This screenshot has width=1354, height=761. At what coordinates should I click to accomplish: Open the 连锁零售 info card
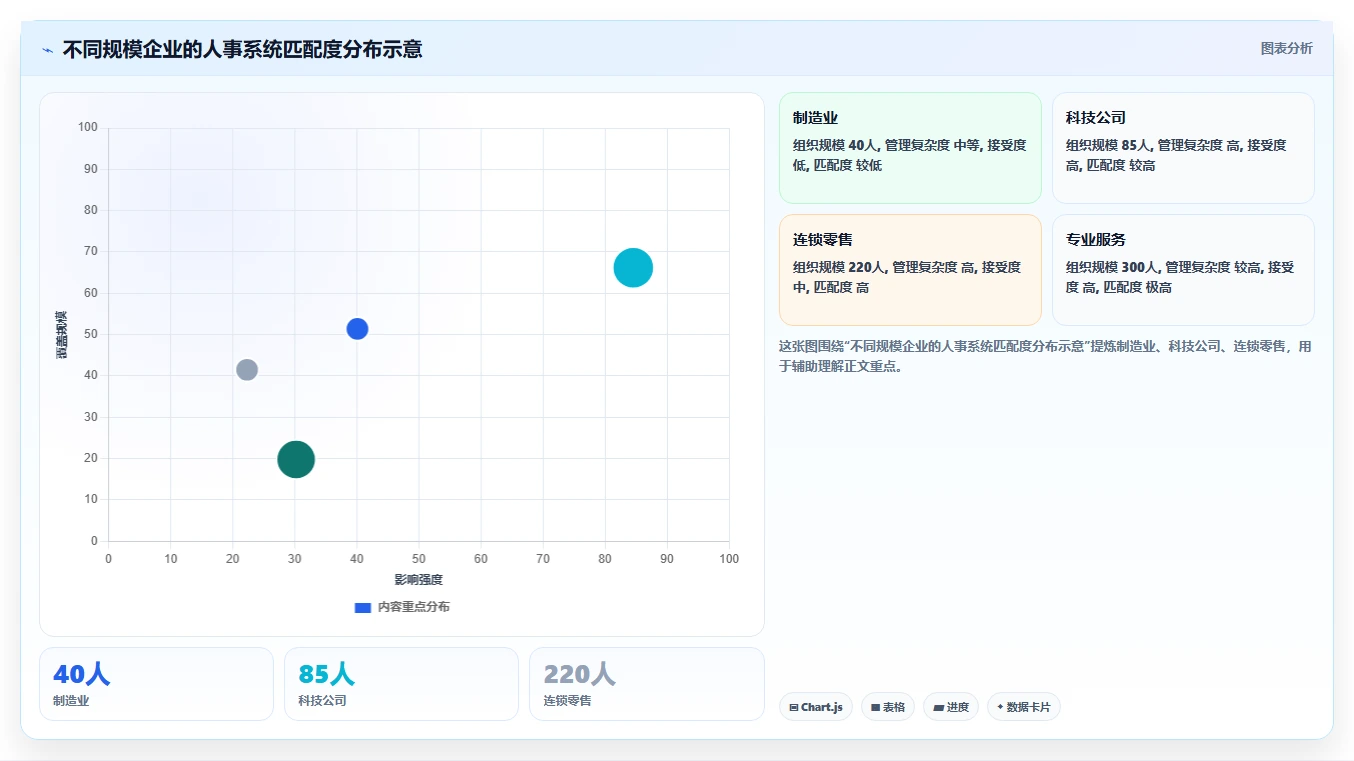click(x=910, y=270)
